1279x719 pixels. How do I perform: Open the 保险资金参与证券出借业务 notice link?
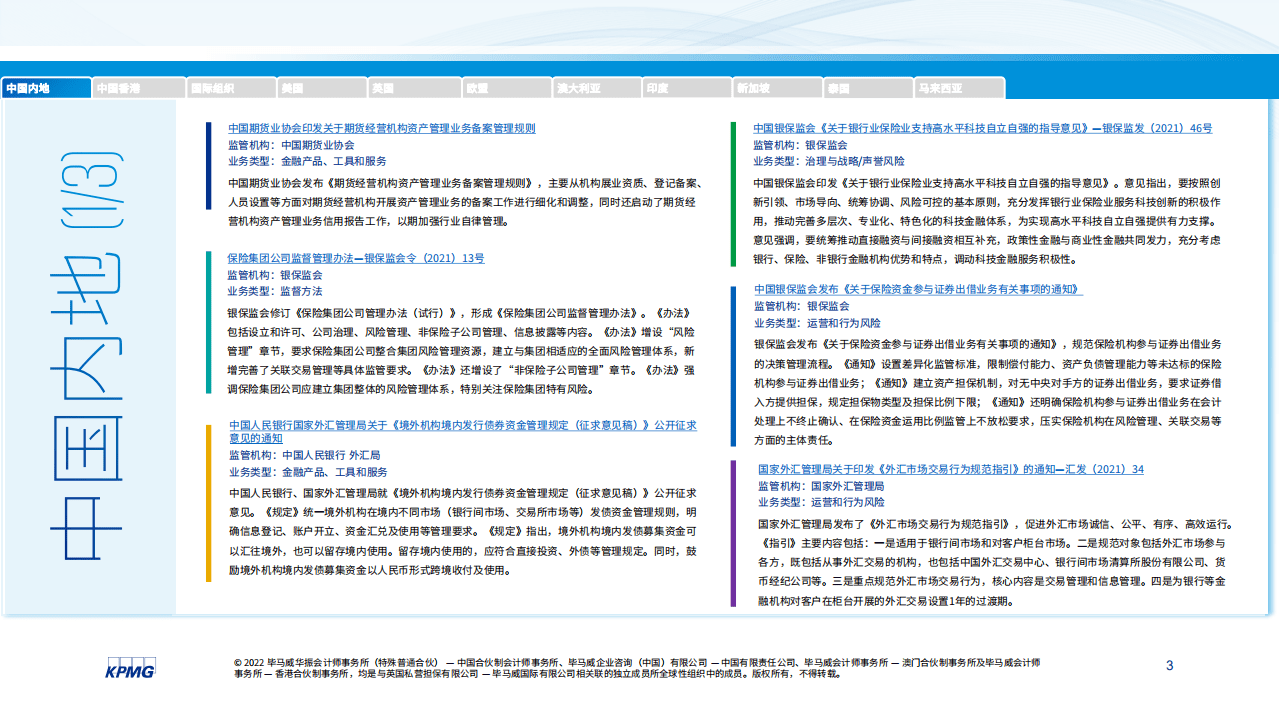(x=918, y=290)
